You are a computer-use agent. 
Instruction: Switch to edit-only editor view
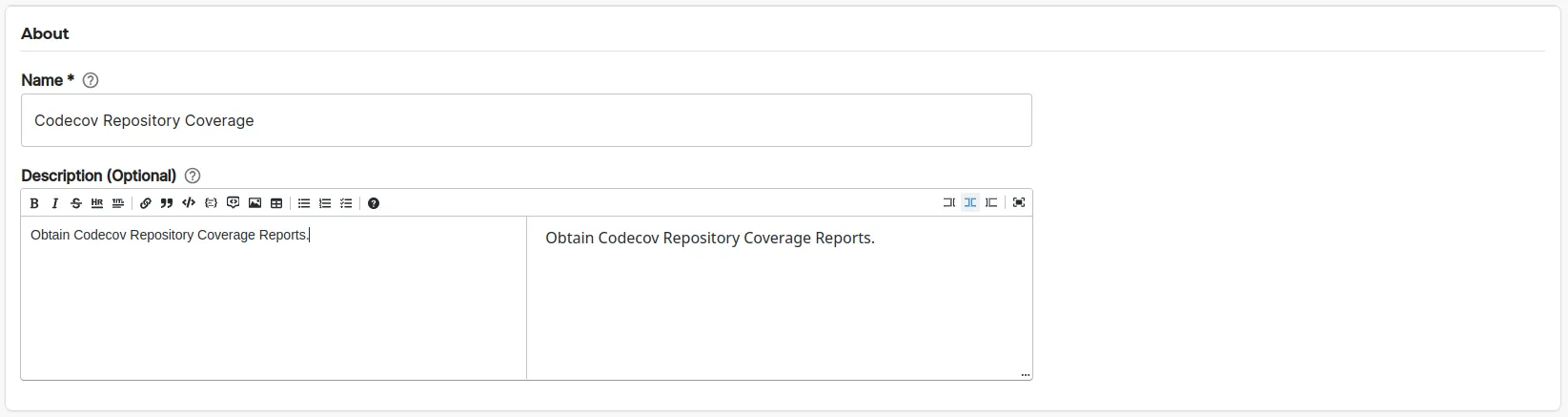[948, 202]
